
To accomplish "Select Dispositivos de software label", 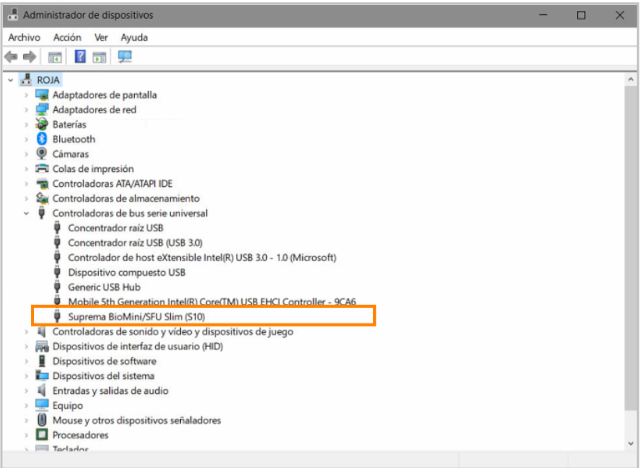I will 104,361.
